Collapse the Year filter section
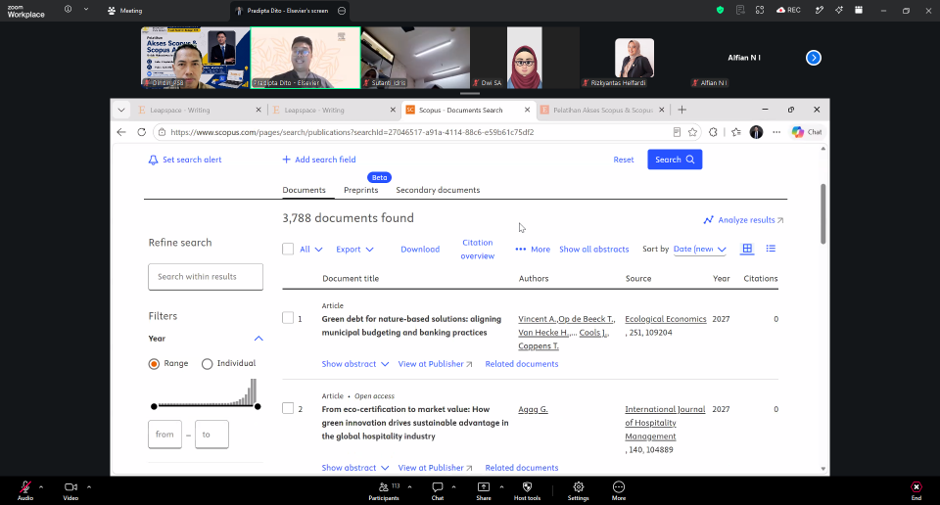 258,338
